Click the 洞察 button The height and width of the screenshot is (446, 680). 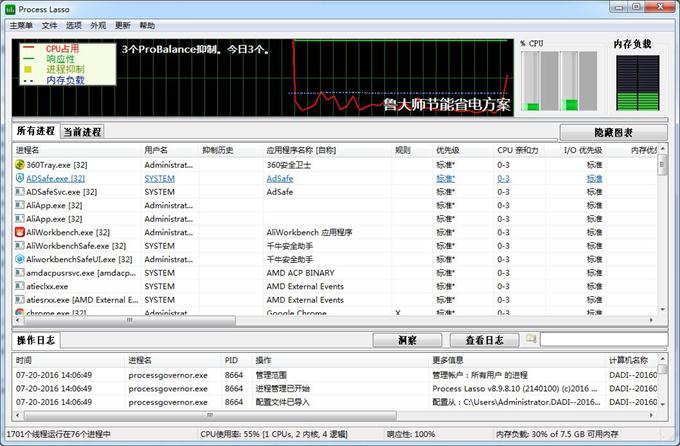pyautogui.click(x=406, y=340)
